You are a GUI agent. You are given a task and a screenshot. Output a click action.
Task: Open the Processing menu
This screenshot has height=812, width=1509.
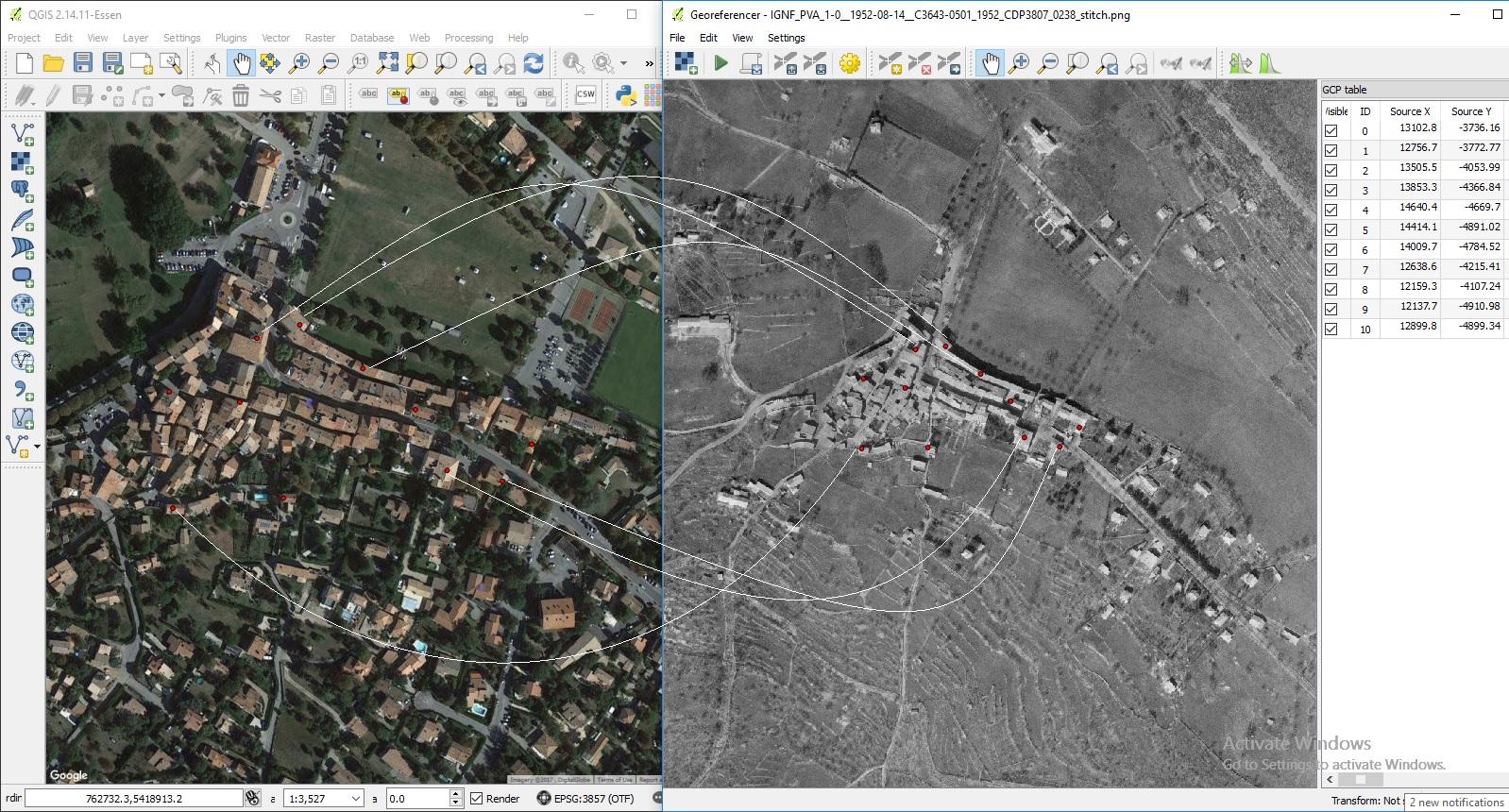[468, 38]
